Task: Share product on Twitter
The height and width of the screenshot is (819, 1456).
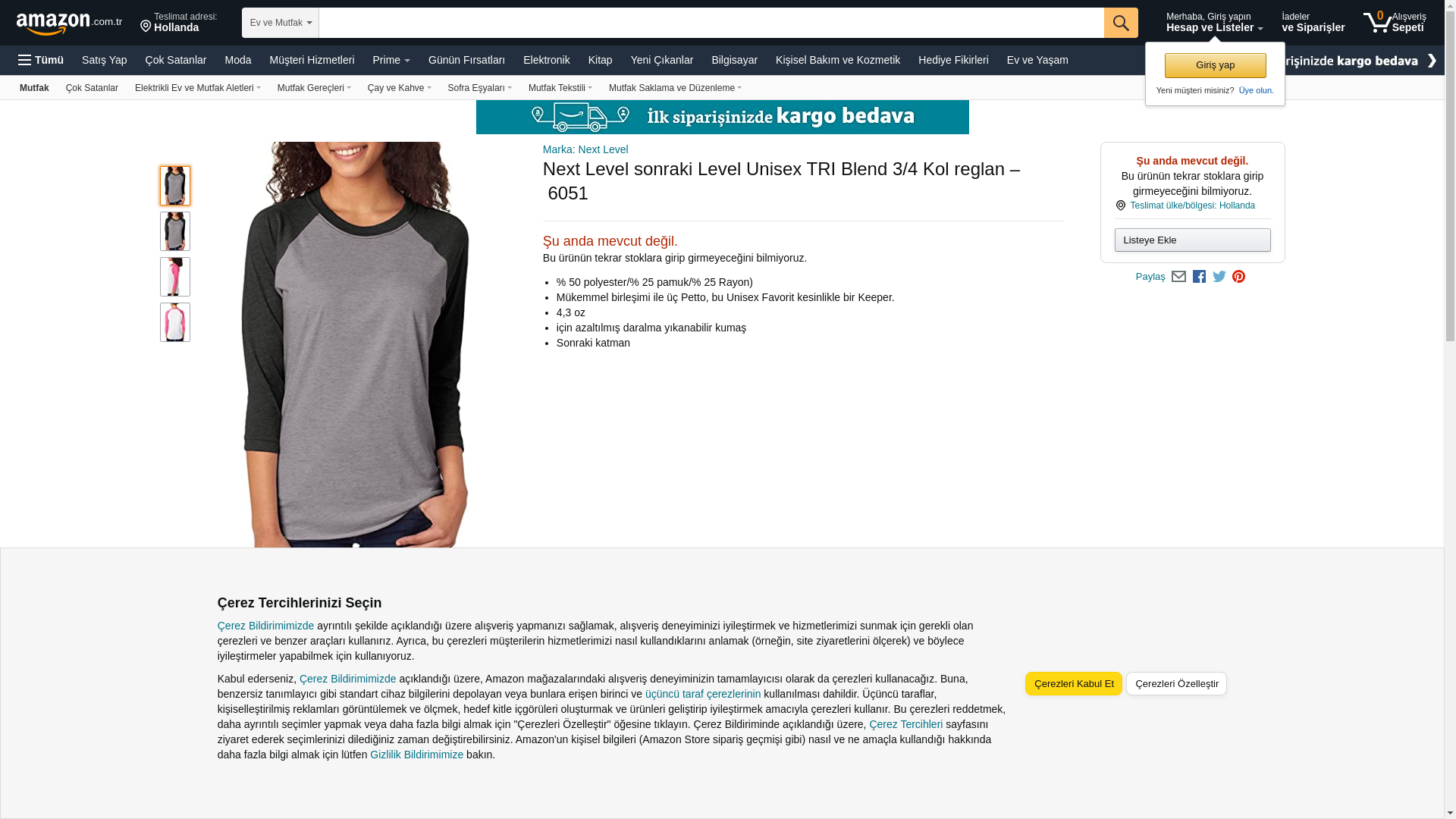Action: click(1219, 277)
